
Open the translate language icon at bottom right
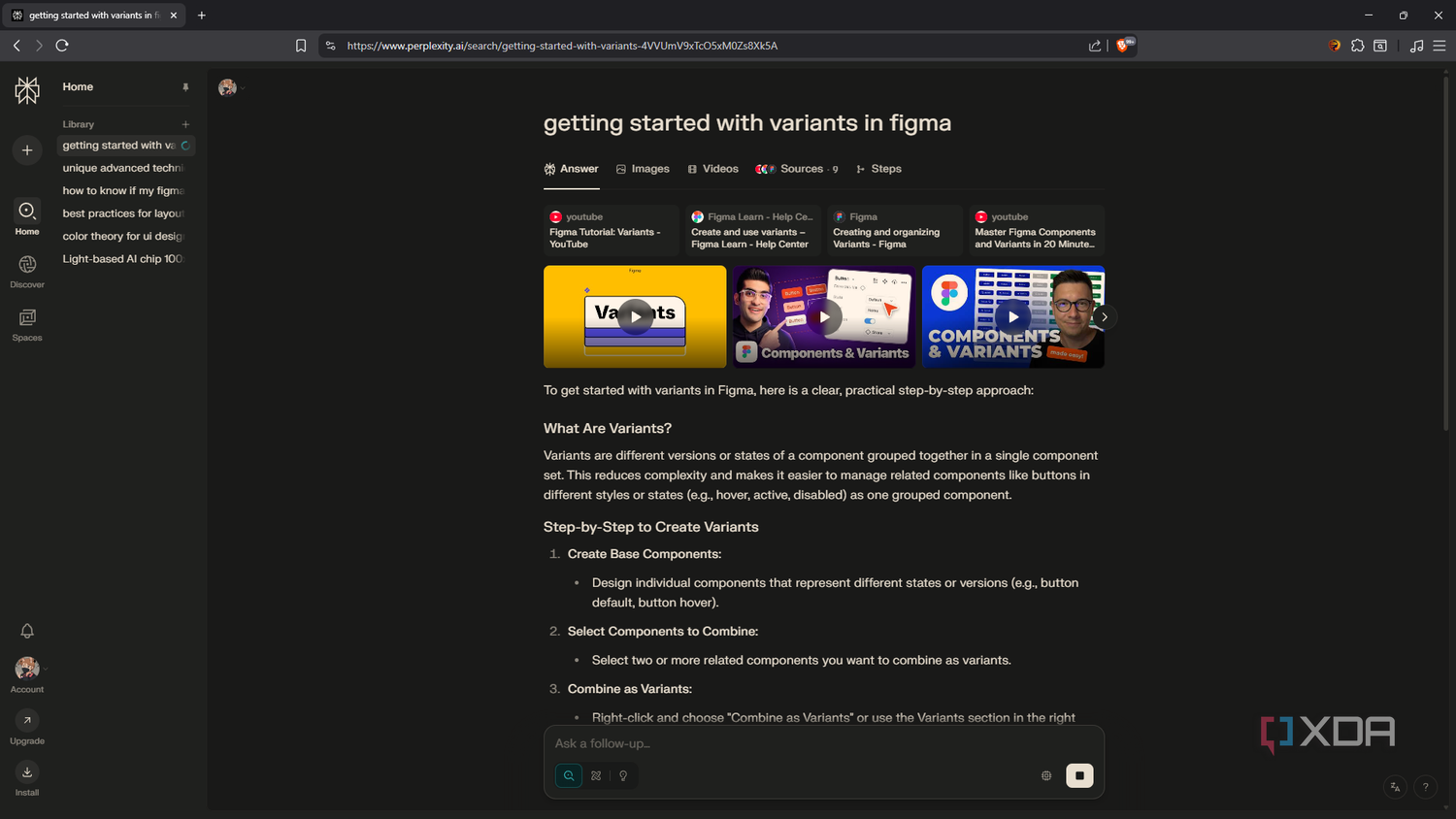pyautogui.click(x=1395, y=787)
